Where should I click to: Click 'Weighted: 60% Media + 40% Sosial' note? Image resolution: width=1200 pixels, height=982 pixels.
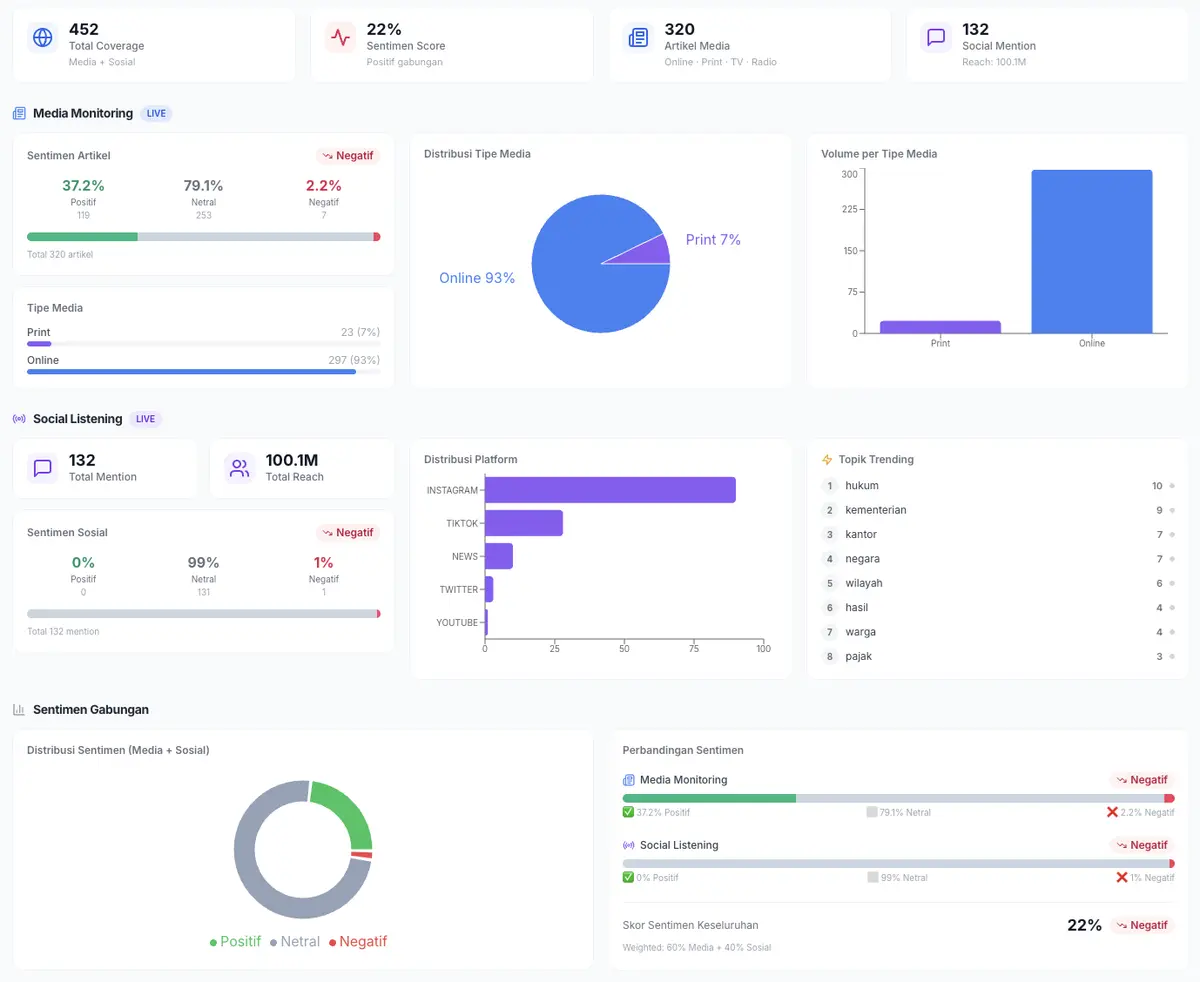(697, 947)
